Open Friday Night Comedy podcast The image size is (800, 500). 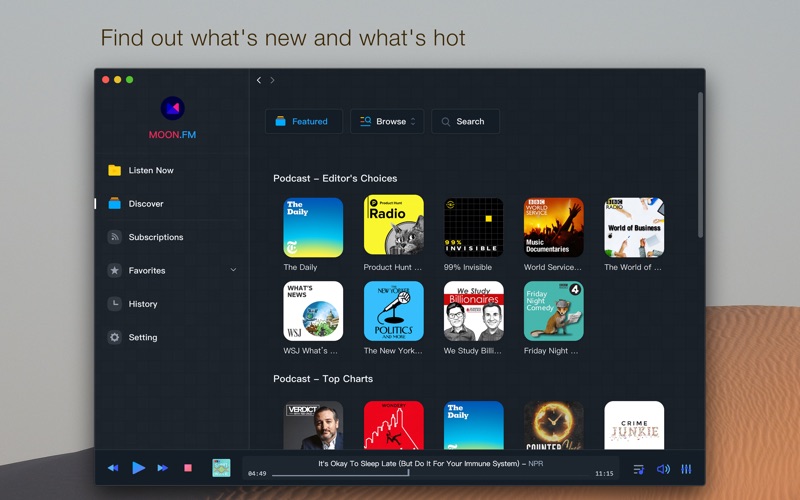pos(554,311)
